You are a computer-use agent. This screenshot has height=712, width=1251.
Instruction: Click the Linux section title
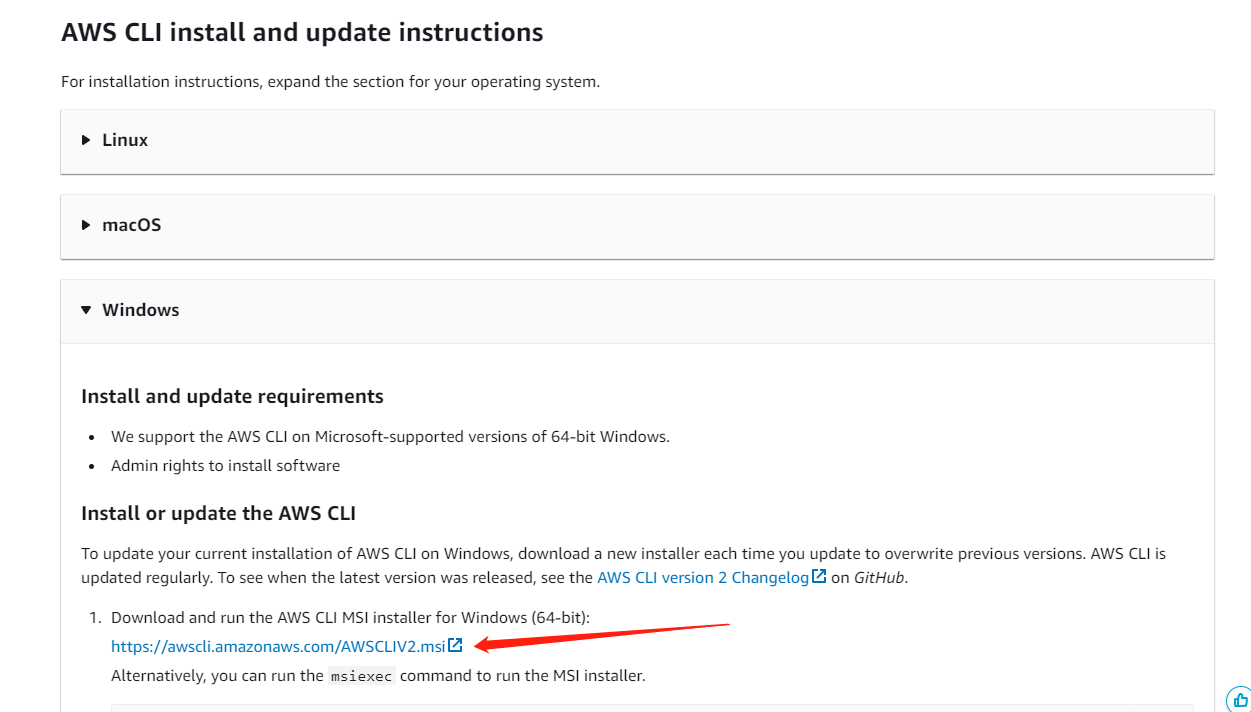pos(125,140)
